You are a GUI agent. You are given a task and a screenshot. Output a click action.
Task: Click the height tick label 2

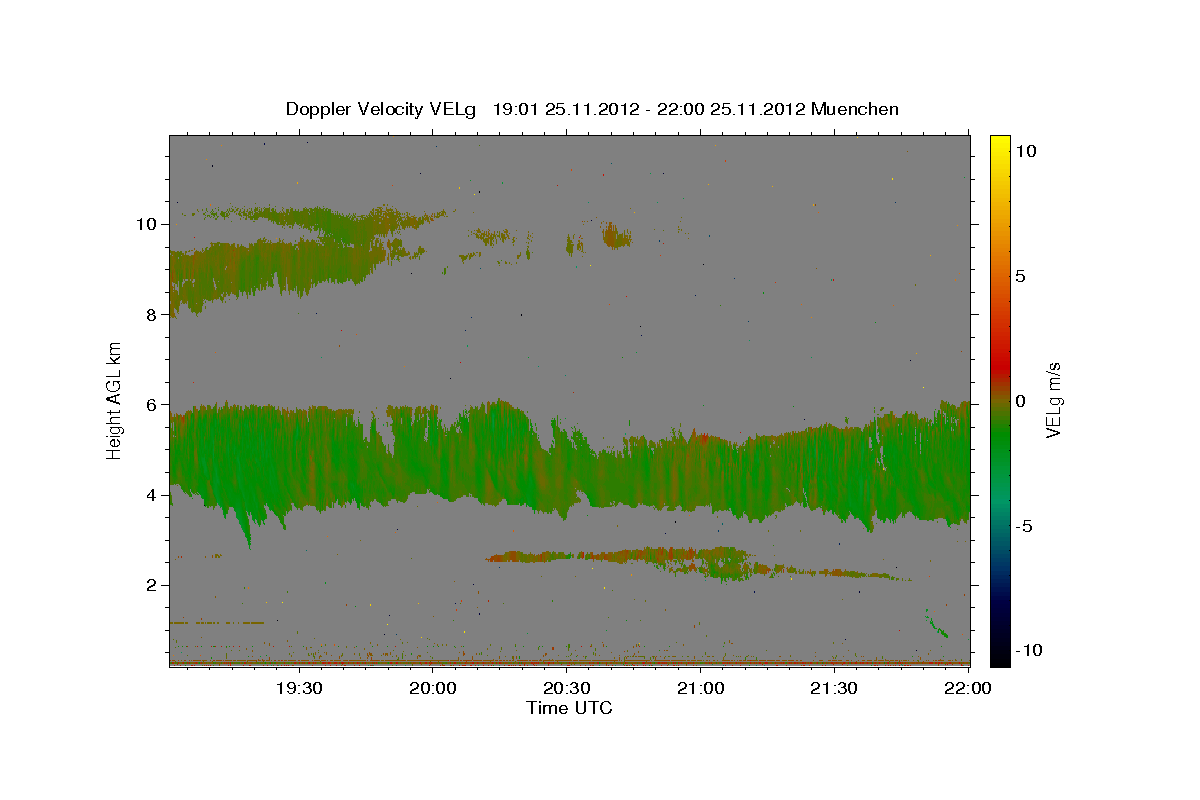(154, 585)
